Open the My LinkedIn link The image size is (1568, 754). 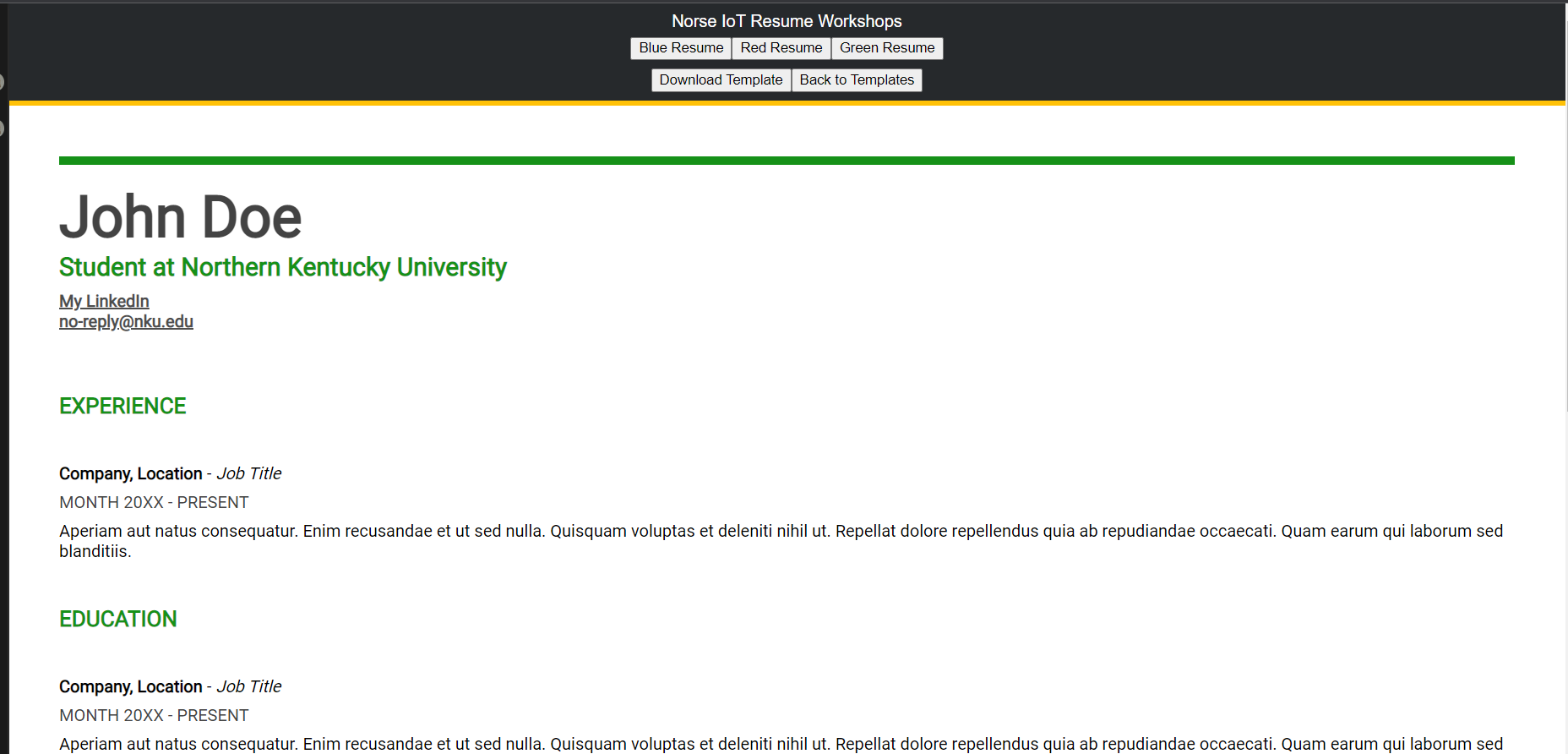point(104,302)
